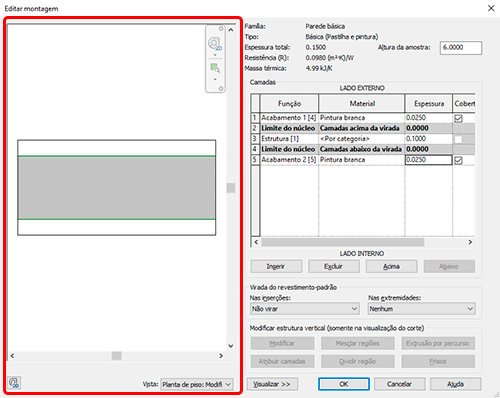Click the Inserir button

coord(276,266)
